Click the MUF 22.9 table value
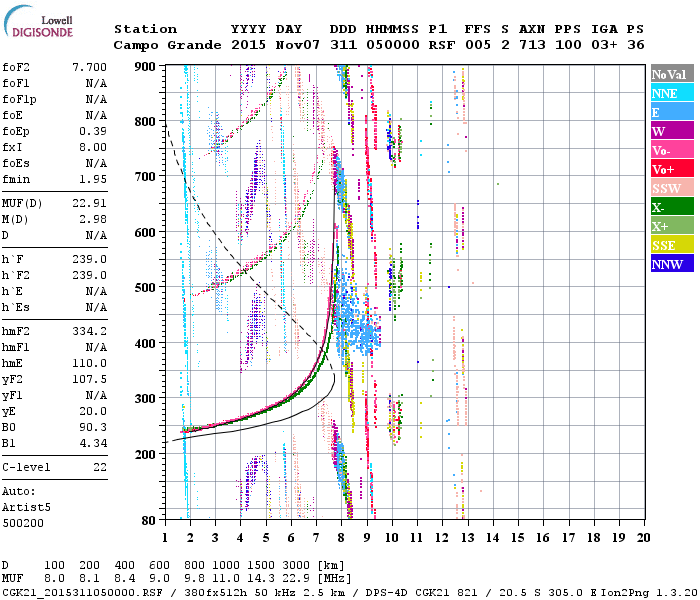The width and height of the screenshot is (700, 600). pyautogui.click(x=296, y=578)
